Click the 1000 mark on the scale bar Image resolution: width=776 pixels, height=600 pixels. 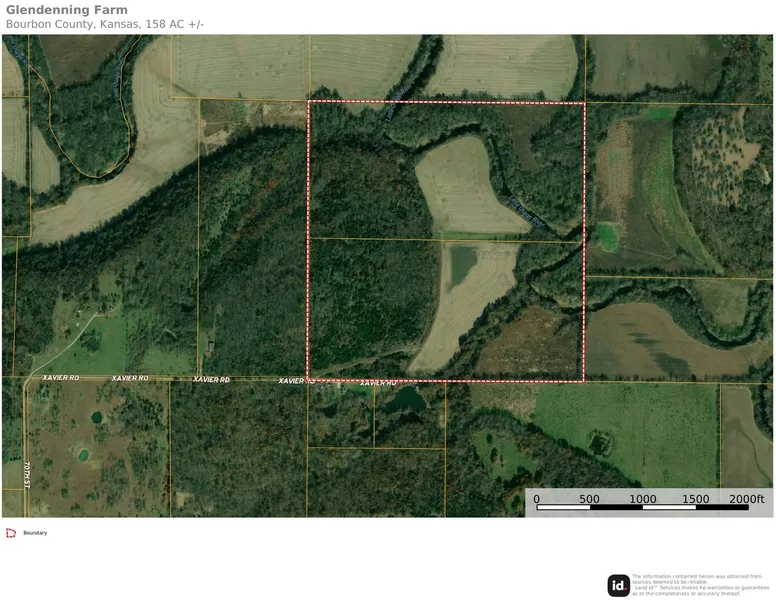(x=643, y=499)
